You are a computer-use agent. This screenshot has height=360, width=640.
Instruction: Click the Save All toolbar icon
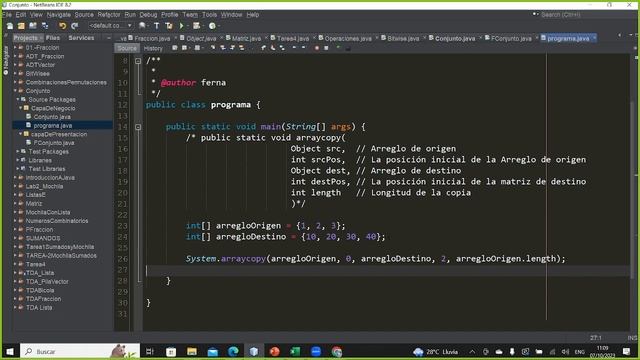pyautogui.click(x=45, y=26)
